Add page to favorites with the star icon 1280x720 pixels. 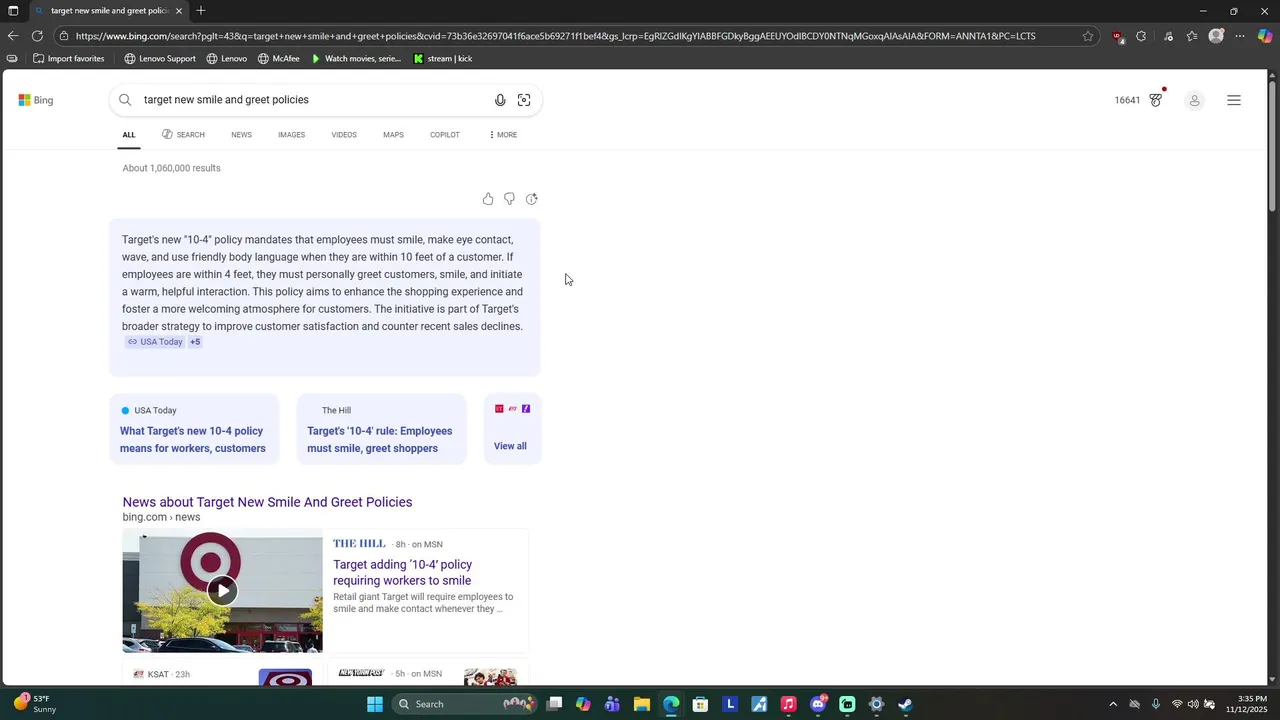(x=1088, y=36)
